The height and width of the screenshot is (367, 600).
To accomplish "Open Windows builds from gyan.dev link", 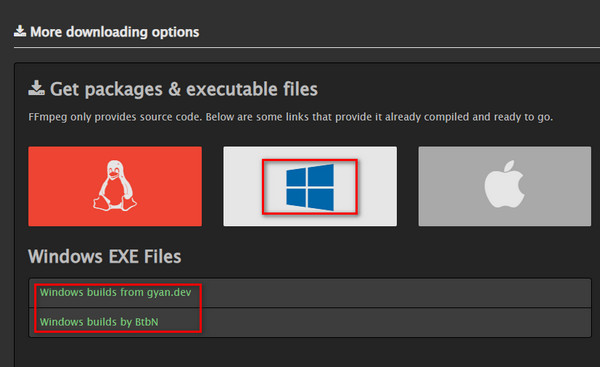I will pyautogui.click(x=115, y=292).
